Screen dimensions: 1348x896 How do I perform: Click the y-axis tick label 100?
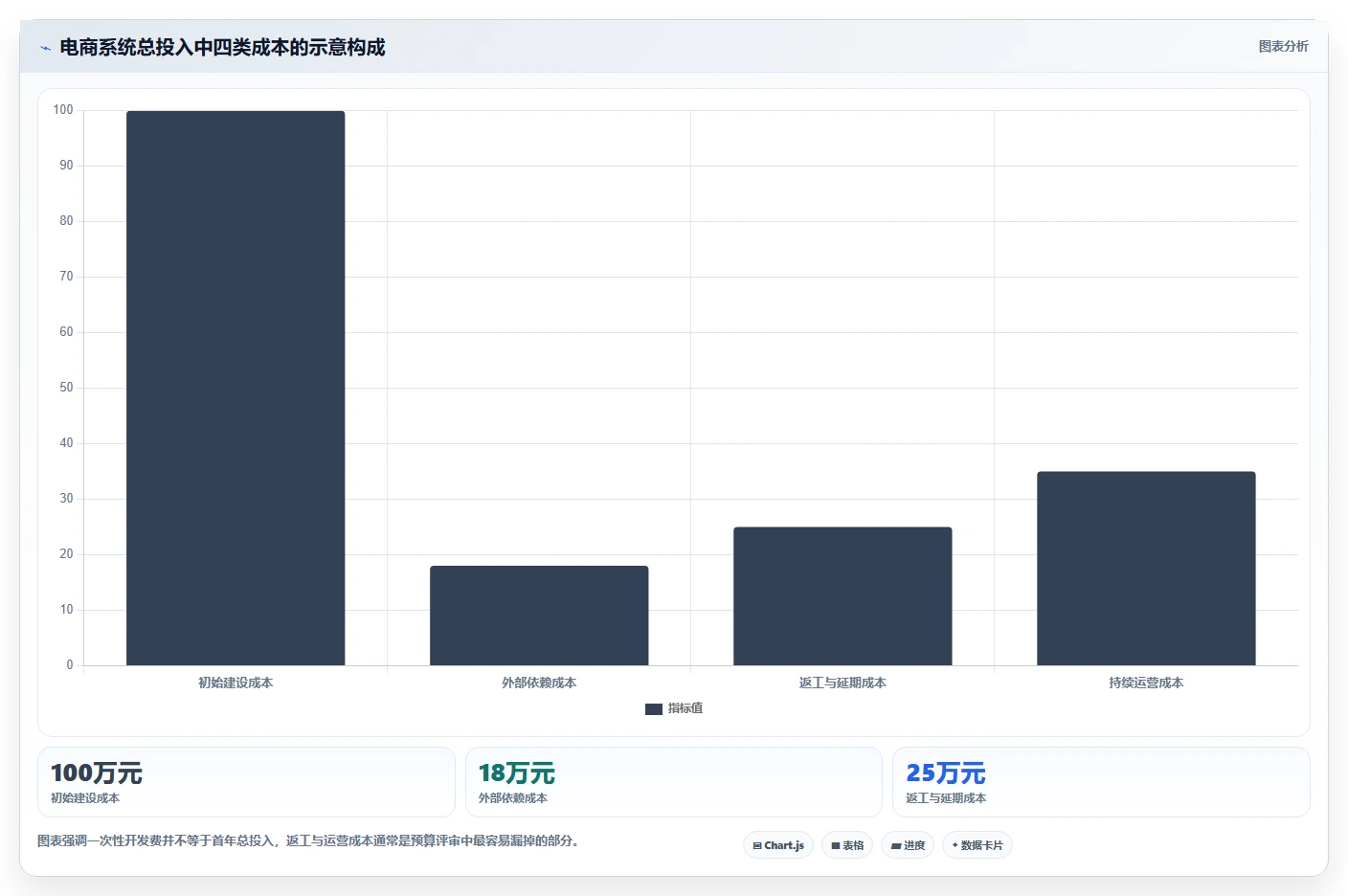click(x=63, y=110)
